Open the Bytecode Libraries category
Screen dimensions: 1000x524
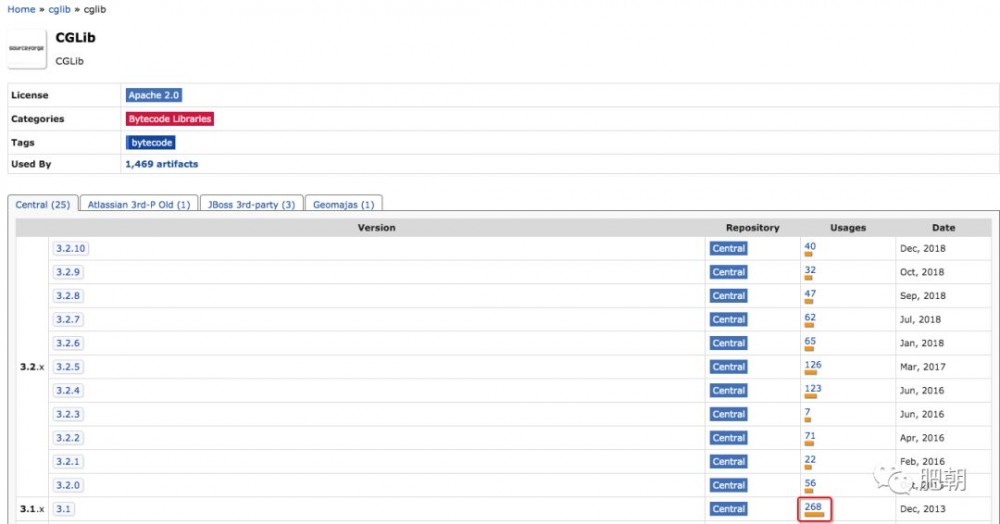pyautogui.click(x=170, y=119)
